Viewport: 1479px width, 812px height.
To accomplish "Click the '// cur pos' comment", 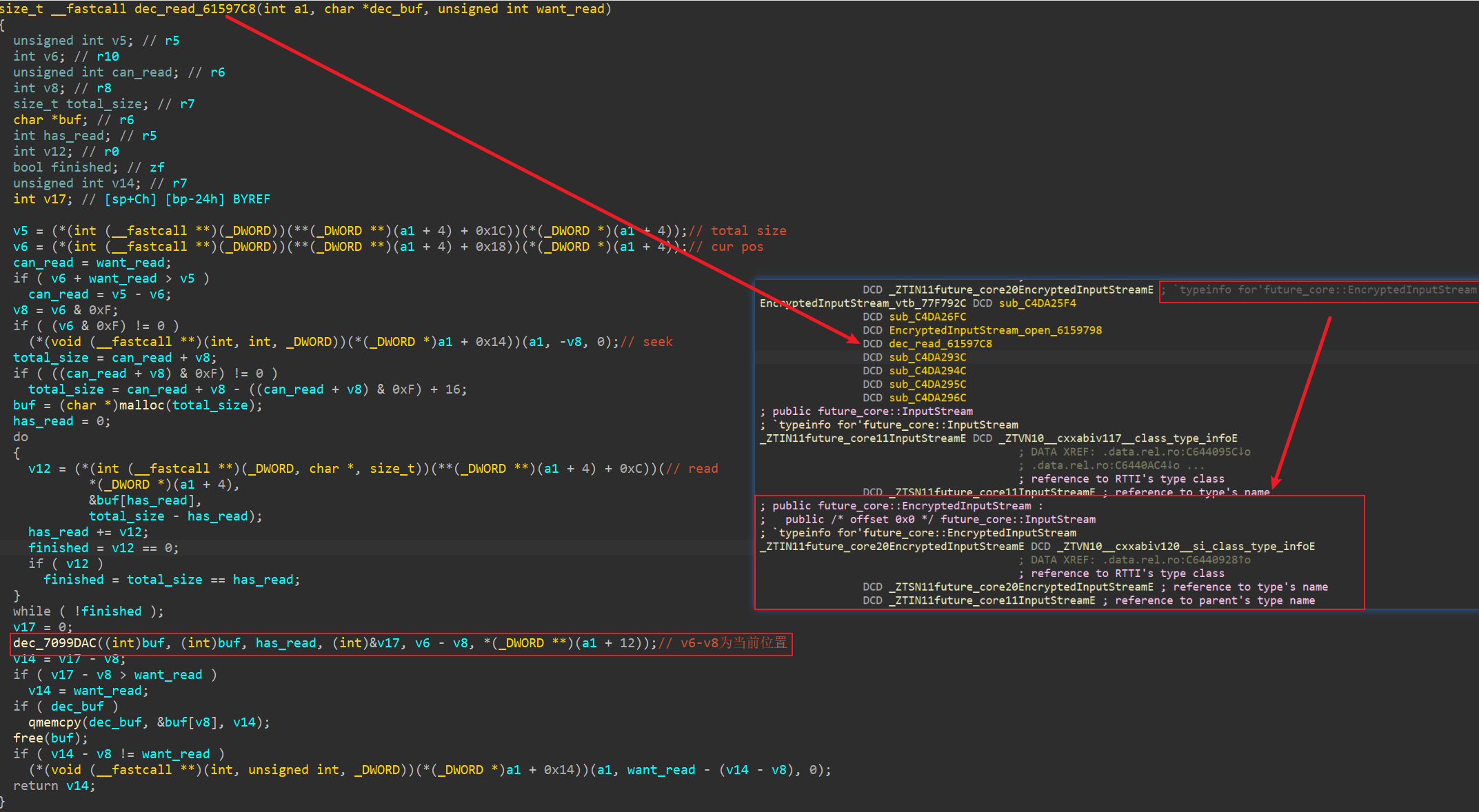I will point(726,247).
